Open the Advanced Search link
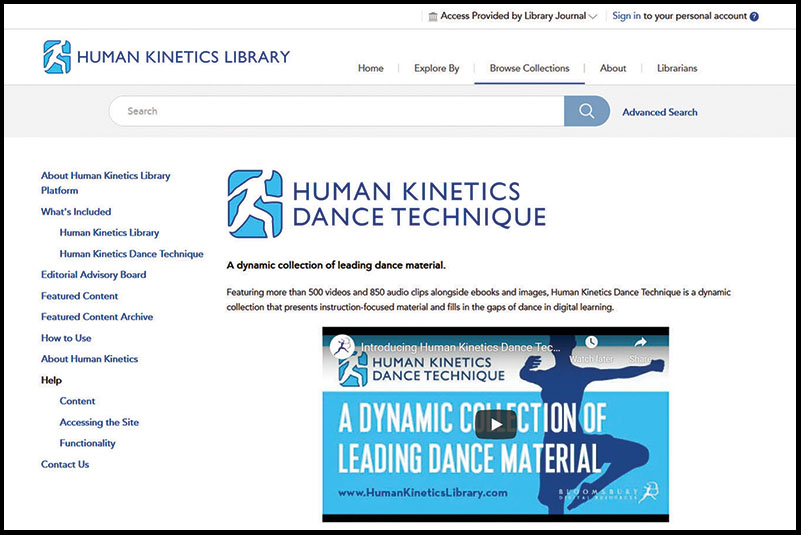The width and height of the screenshot is (801, 535). pos(659,112)
